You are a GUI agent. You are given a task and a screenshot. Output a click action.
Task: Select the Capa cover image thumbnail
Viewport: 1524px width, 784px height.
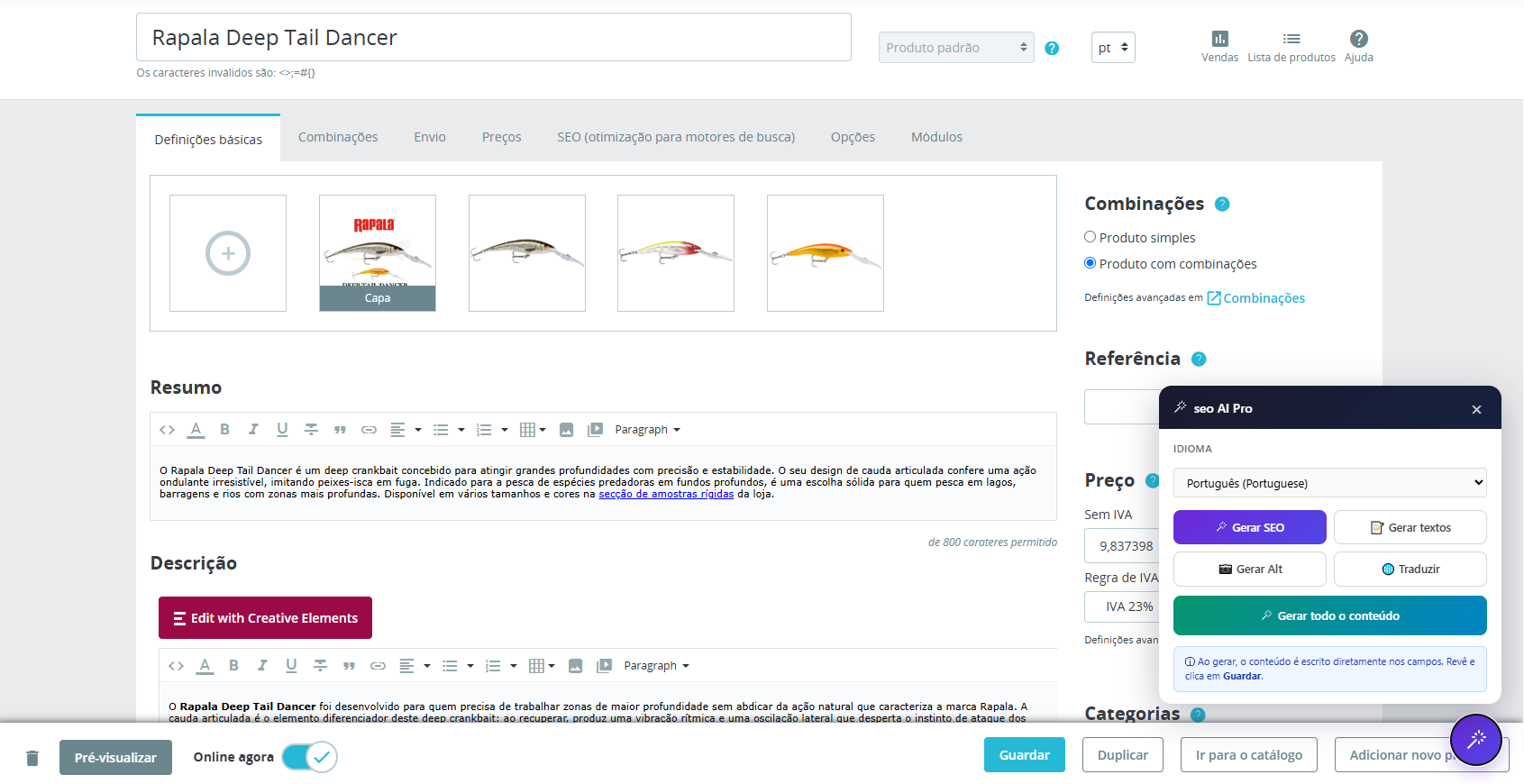click(x=378, y=253)
